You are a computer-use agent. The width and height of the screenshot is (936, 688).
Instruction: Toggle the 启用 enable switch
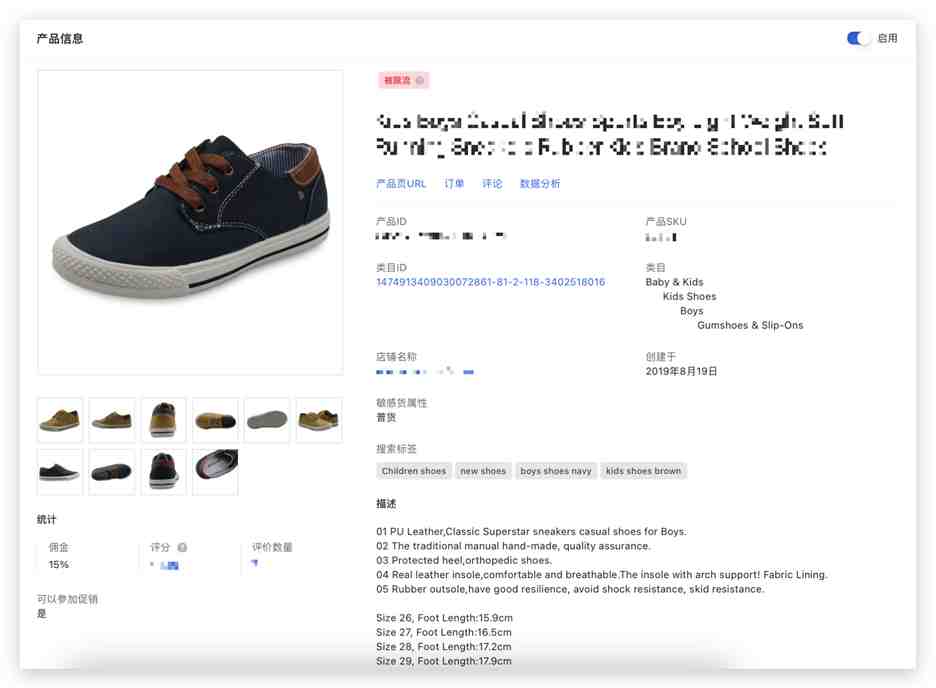(x=858, y=38)
